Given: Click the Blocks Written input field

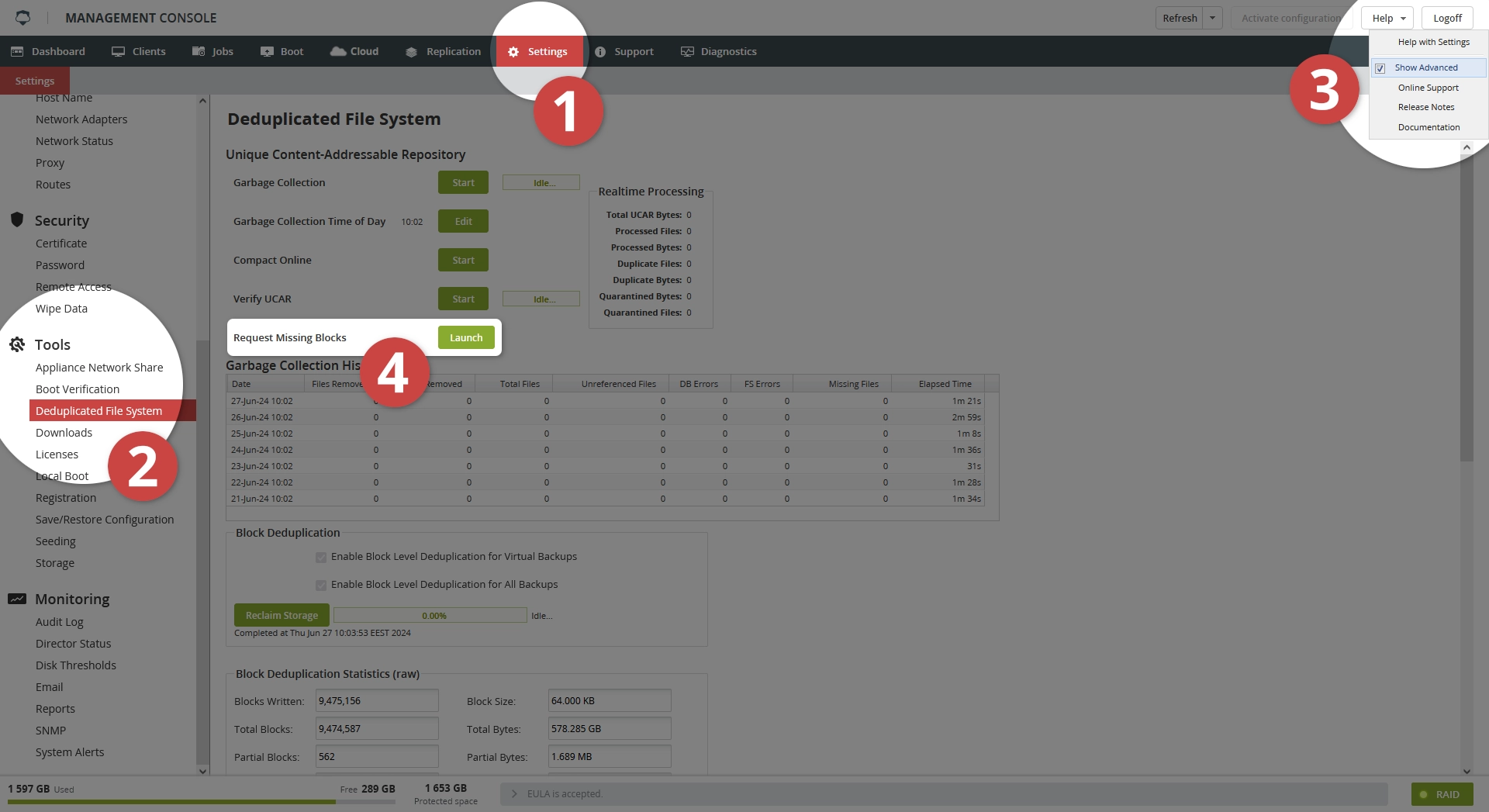Looking at the screenshot, I should click(377, 701).
